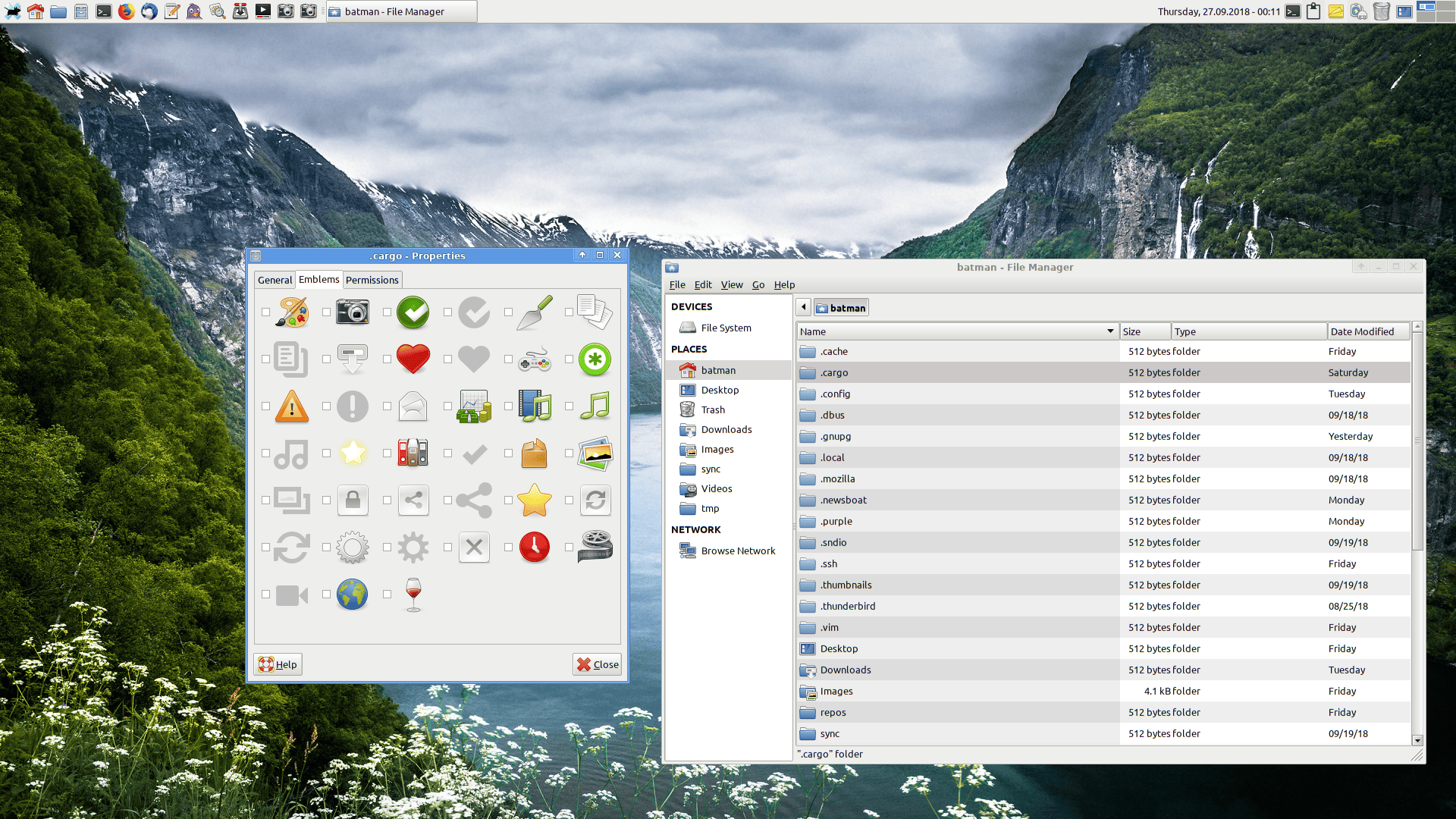Tick checkbox beside green checkmark emblem
The height and width of the screenshot is (819, 1456).
[387, 312]
